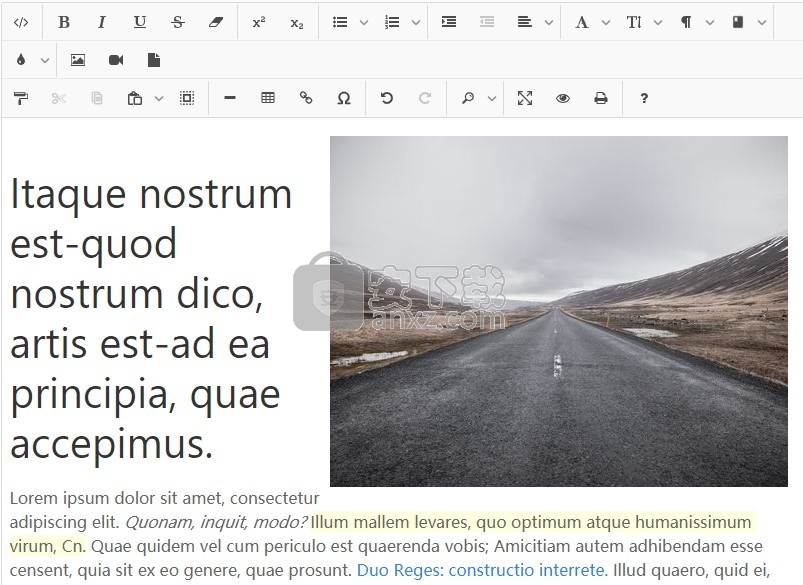Select all content
This screenshot has height=585, width=803.
click(x=187, y=98)
